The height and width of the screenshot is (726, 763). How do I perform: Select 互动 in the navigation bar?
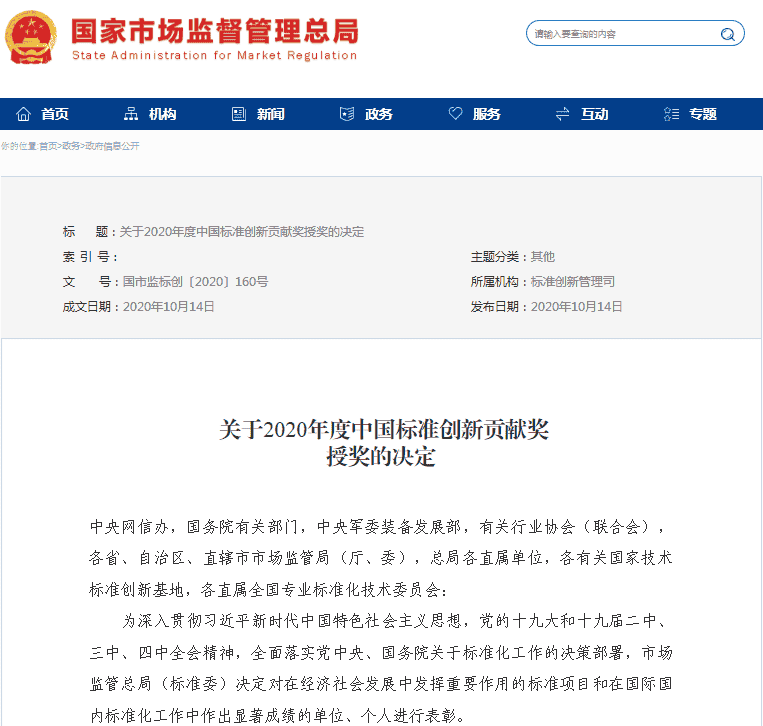(x=595, y=114)
